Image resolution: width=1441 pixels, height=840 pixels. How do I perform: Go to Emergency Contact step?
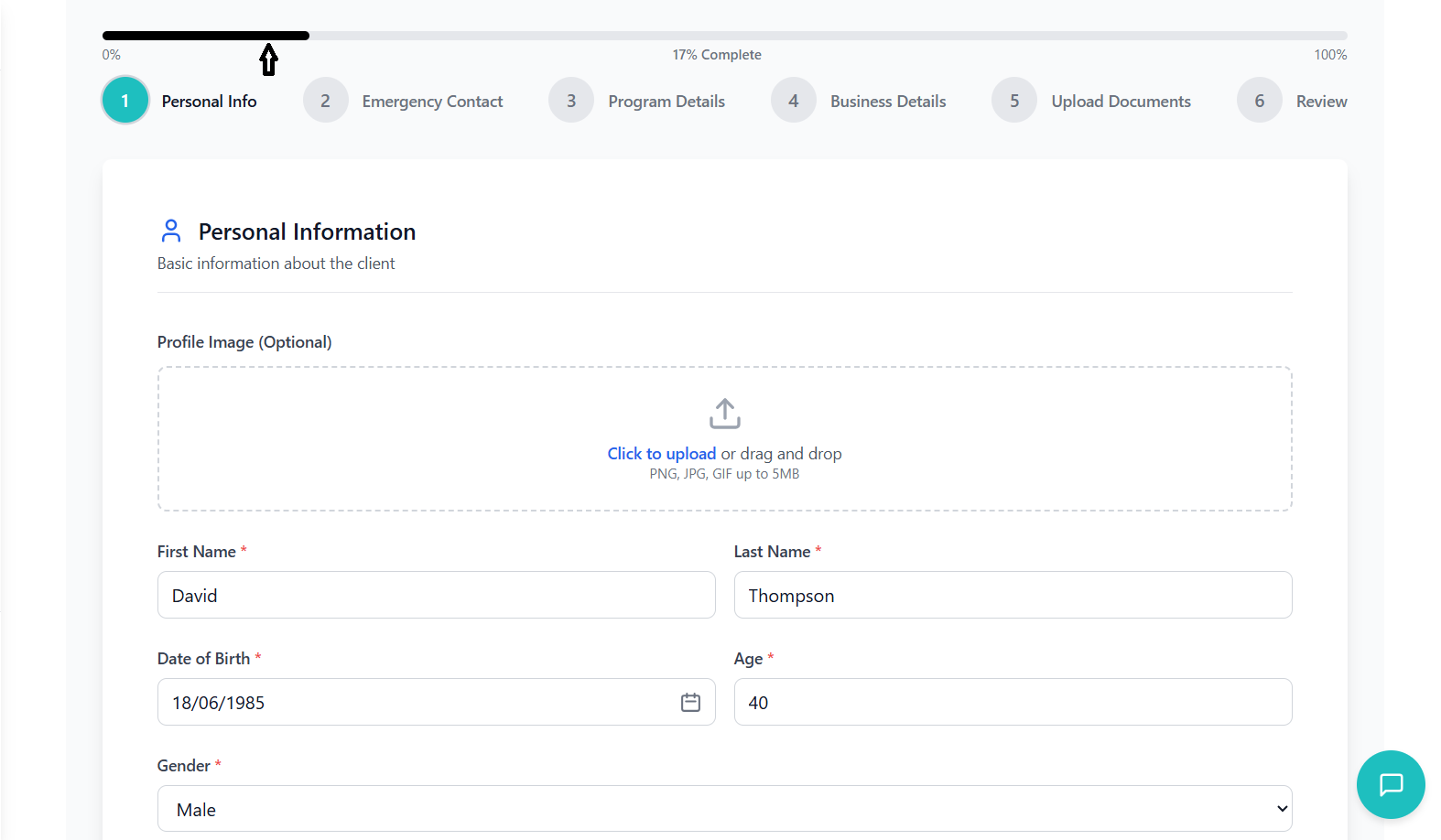tap(432, 102)
